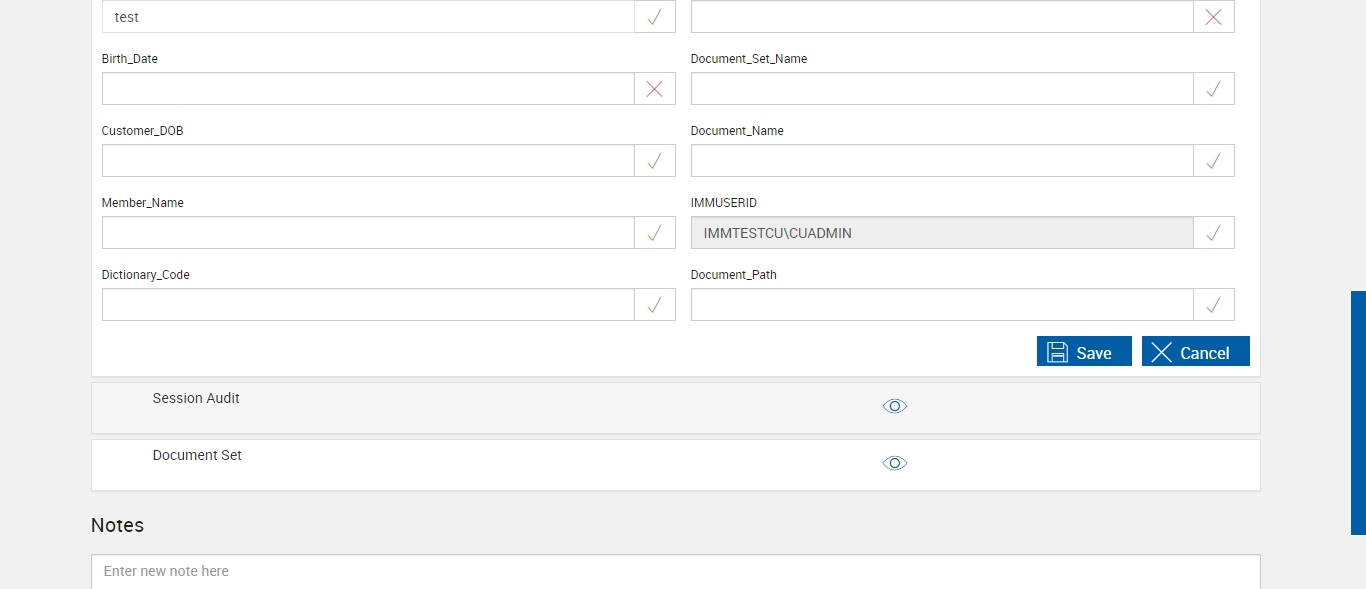Save the form changes
1366x589 pixels.
coord(1083,352)
